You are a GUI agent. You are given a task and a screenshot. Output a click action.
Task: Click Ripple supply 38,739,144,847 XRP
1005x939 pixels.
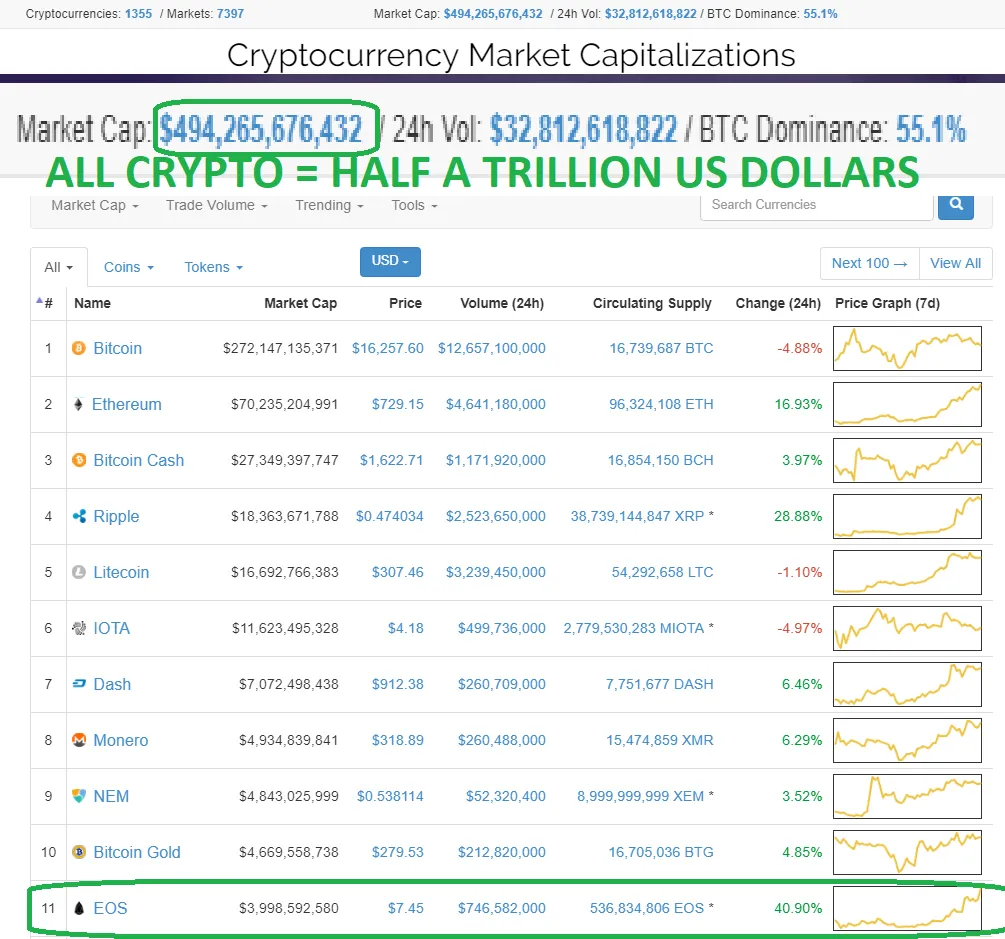[637, 516]
